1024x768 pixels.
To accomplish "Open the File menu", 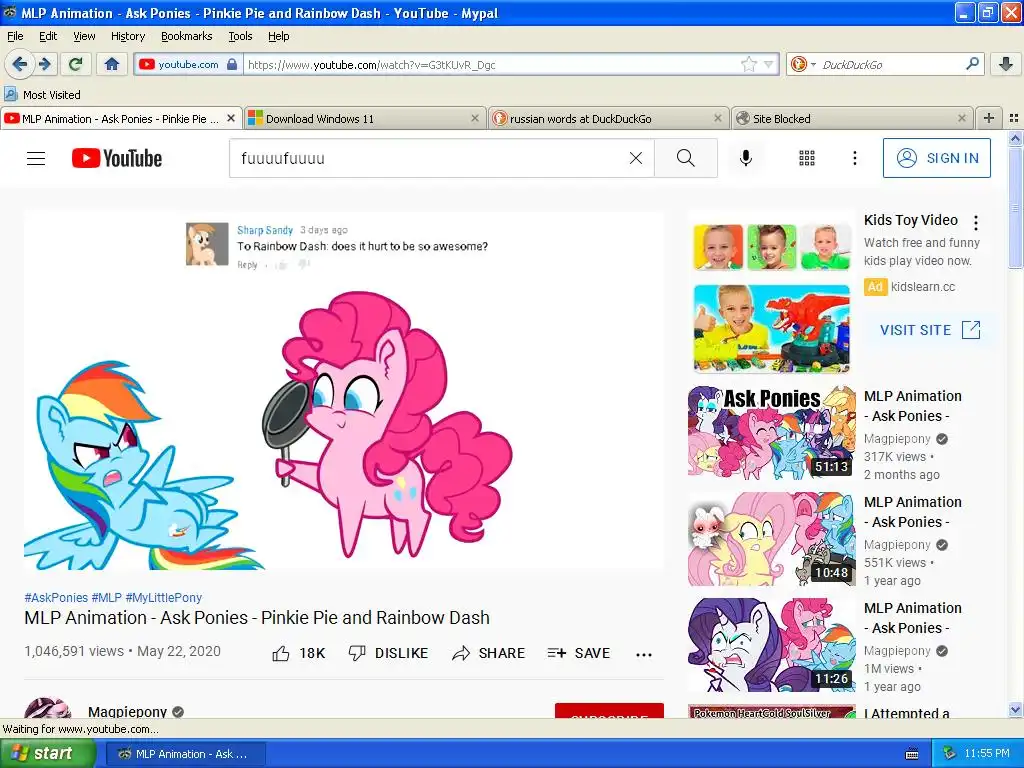I will coord(15,36).
